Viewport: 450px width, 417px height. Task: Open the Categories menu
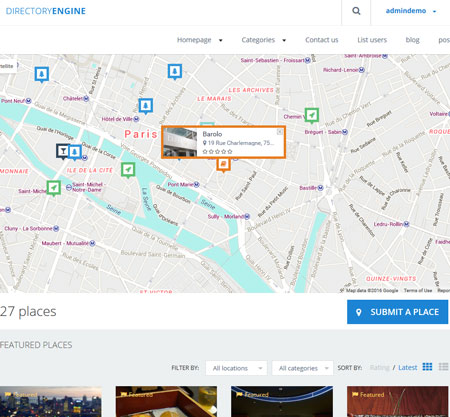[258, 40]
